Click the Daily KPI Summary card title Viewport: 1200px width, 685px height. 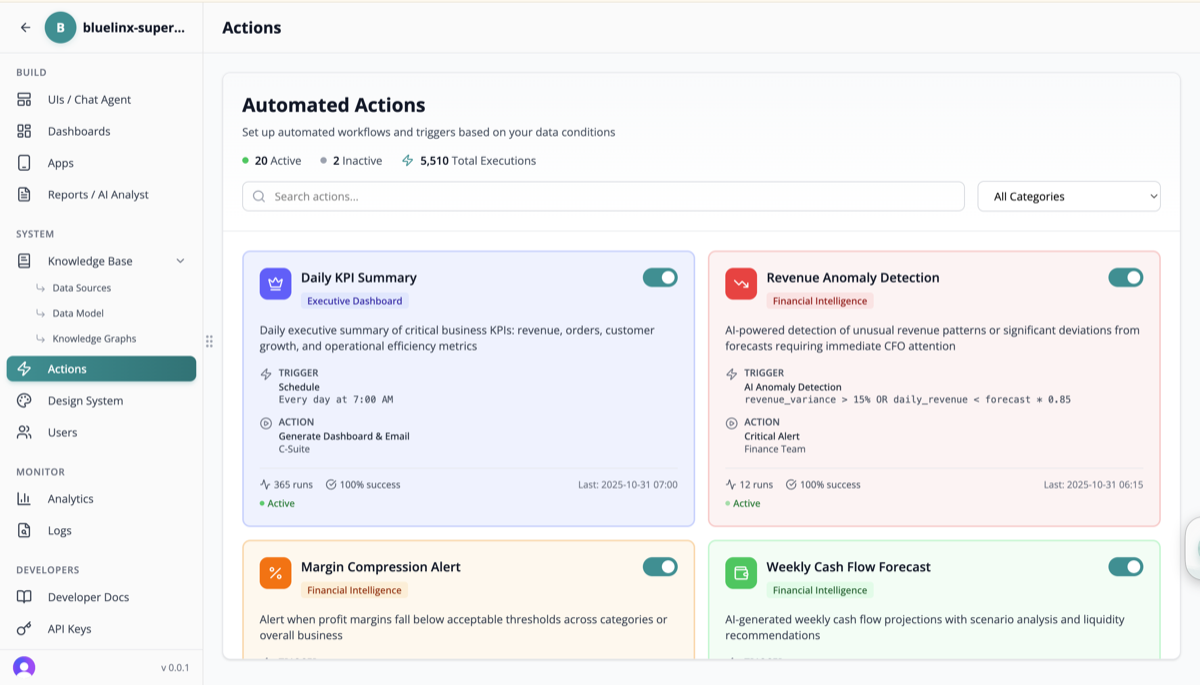(x=359, y=278)
